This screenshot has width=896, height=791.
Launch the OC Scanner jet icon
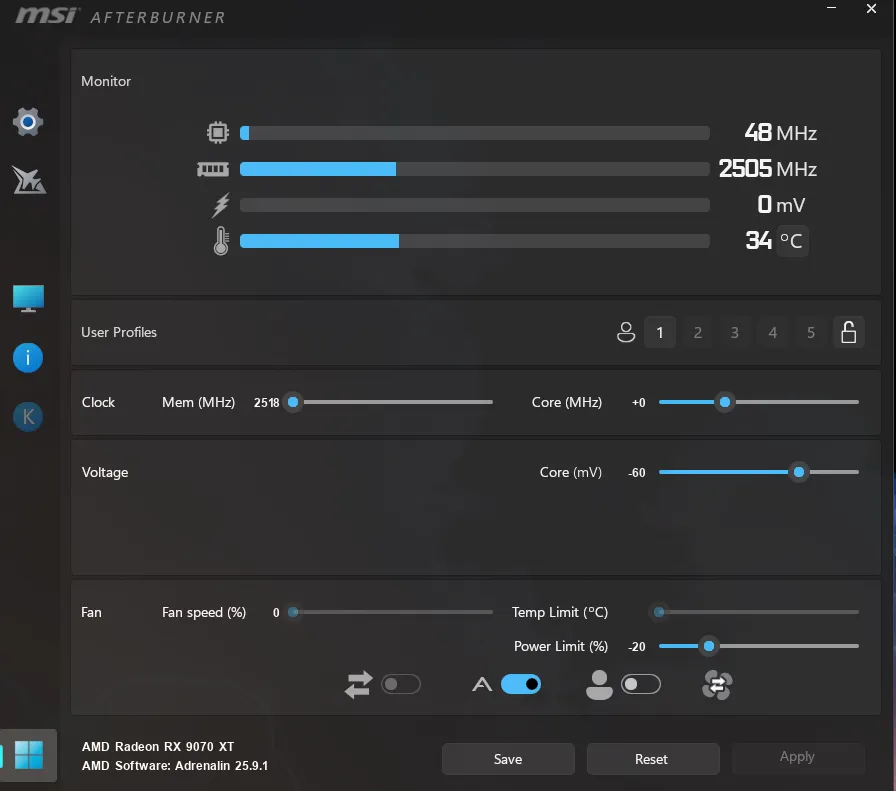point(28,180)
